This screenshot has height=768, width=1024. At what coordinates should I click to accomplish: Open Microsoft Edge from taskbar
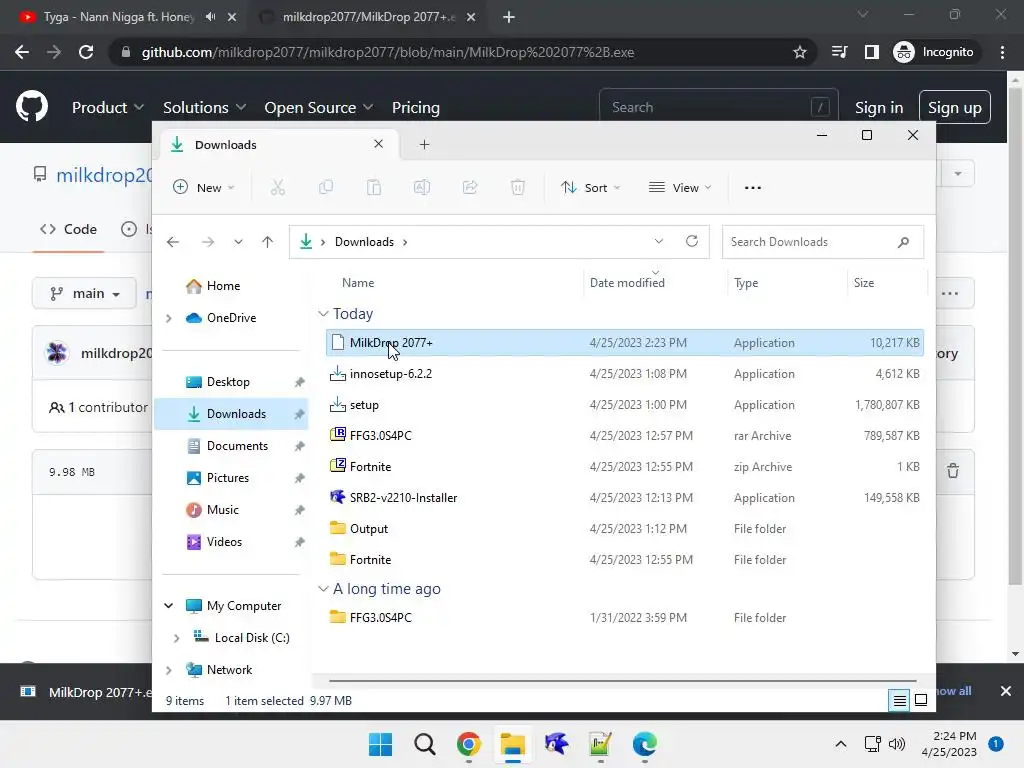(645, 744)
